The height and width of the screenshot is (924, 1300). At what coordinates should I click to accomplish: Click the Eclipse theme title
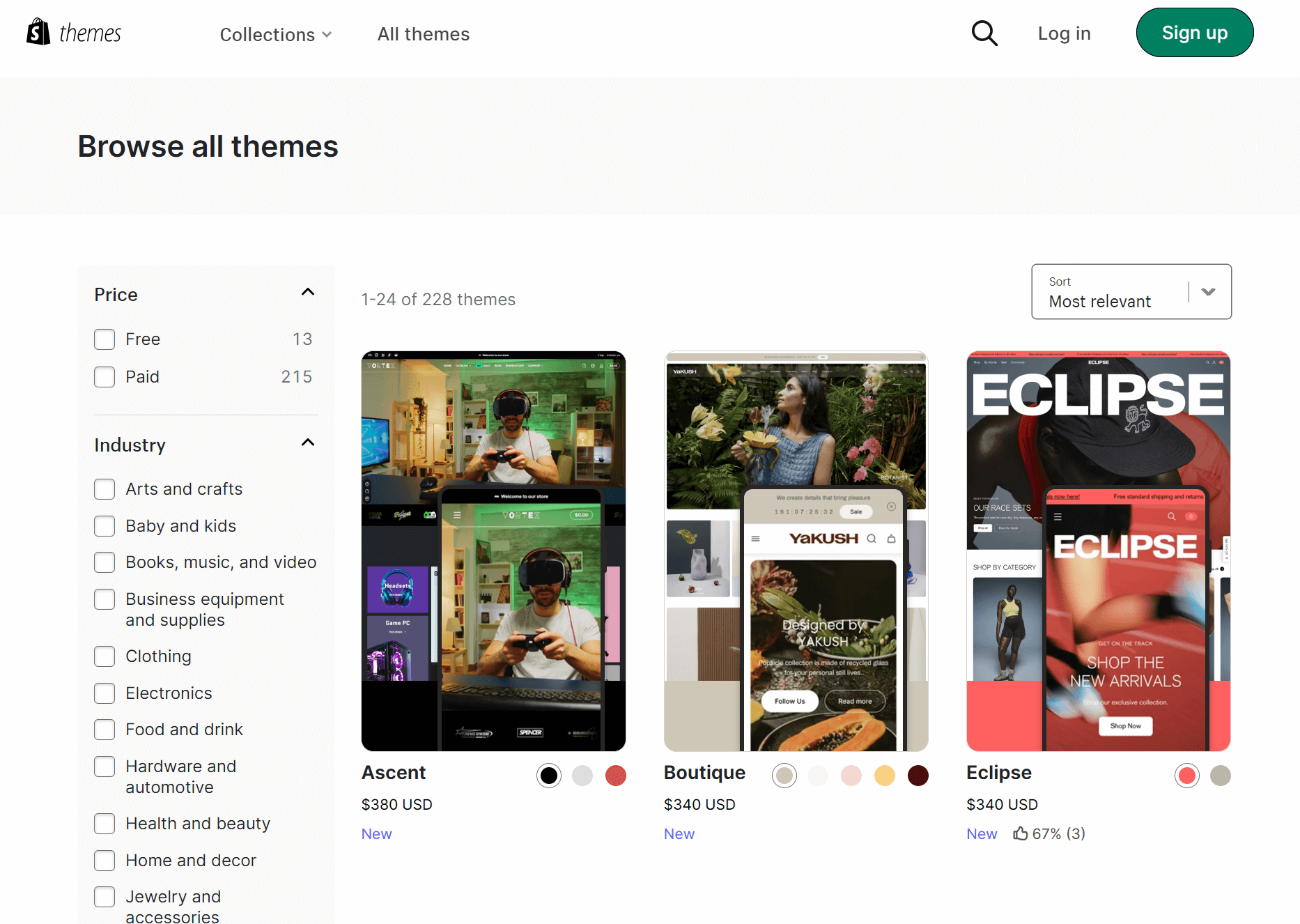pos(999,773)
